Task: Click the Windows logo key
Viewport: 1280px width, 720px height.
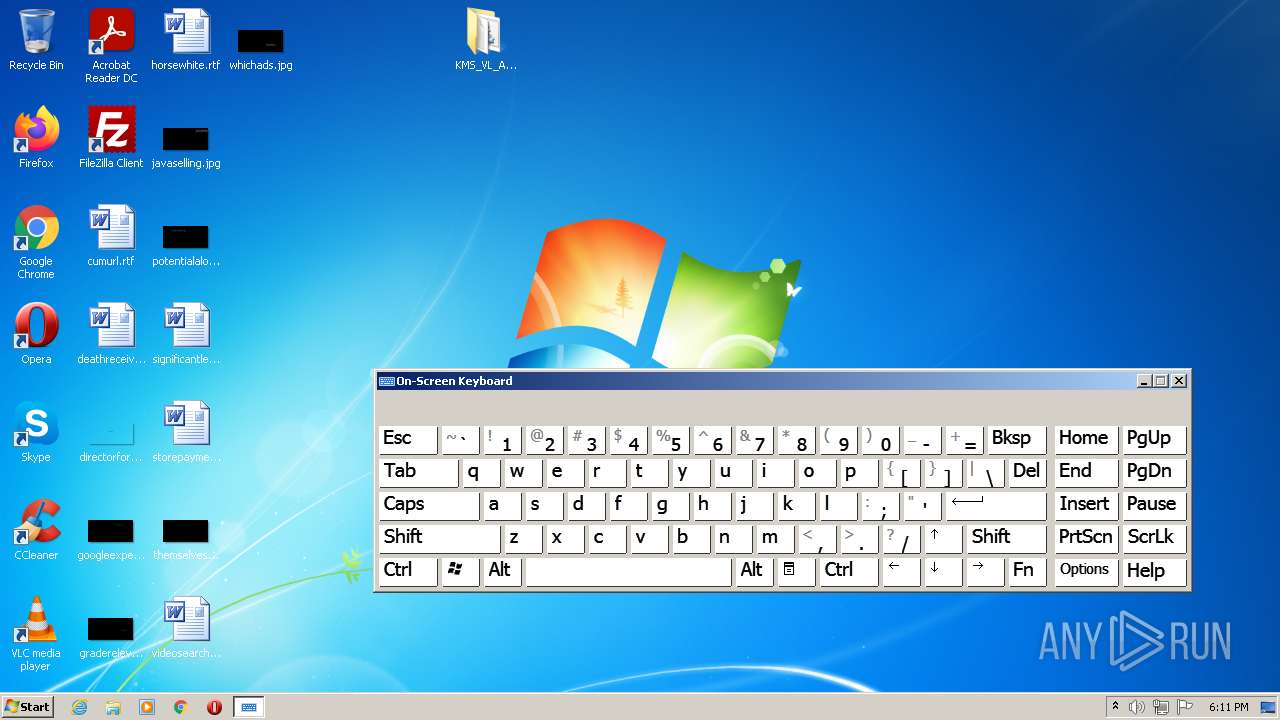Action: point(460,571)
